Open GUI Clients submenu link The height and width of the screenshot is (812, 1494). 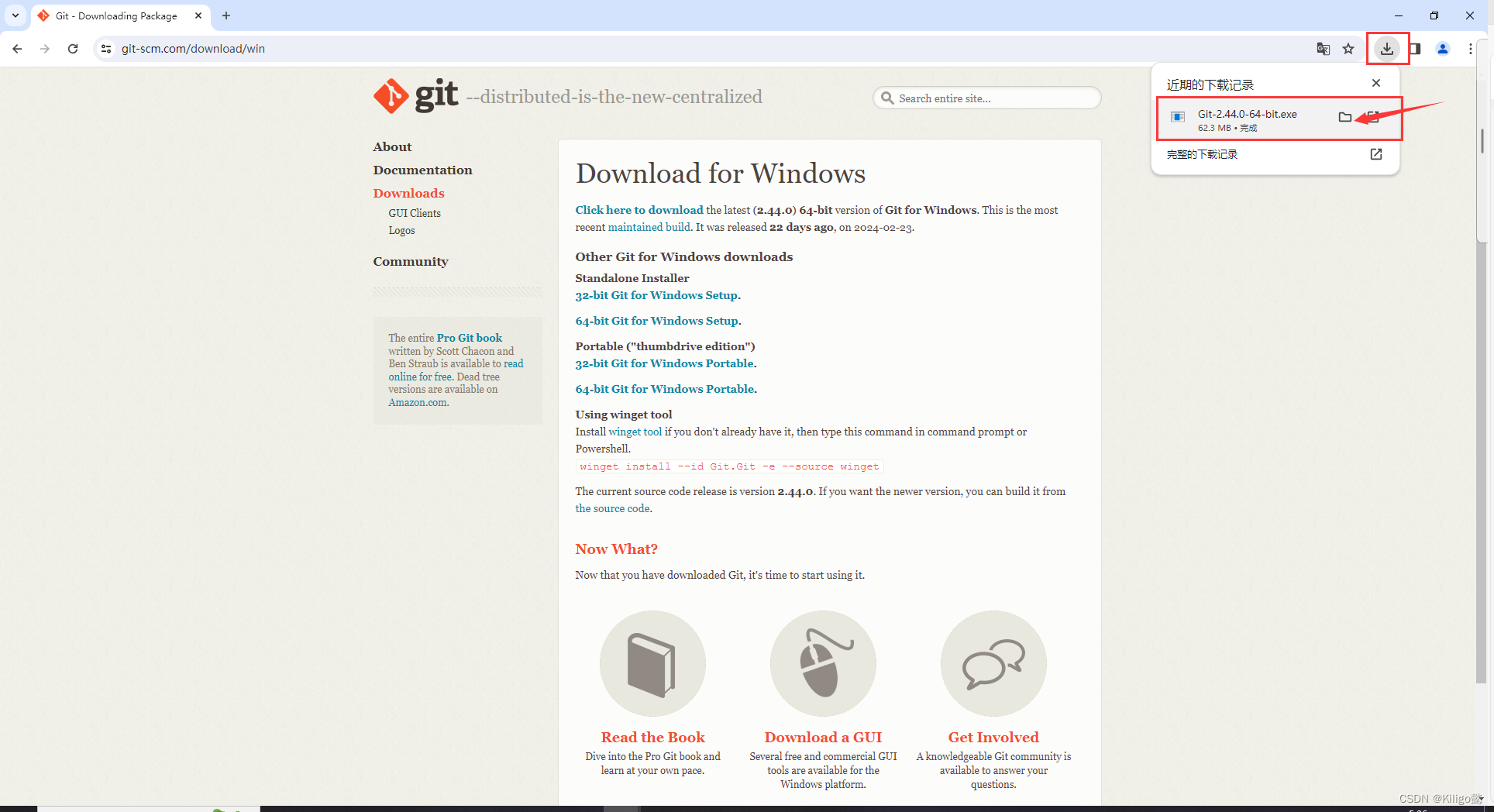tap(415, 213)
